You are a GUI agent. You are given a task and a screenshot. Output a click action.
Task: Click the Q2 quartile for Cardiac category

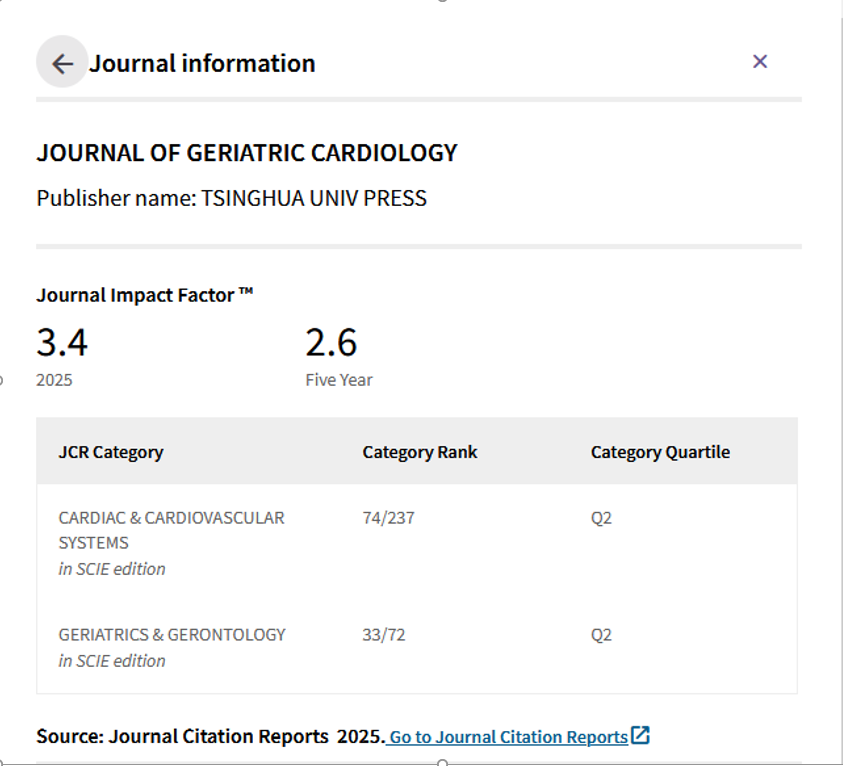coord(601,518)
